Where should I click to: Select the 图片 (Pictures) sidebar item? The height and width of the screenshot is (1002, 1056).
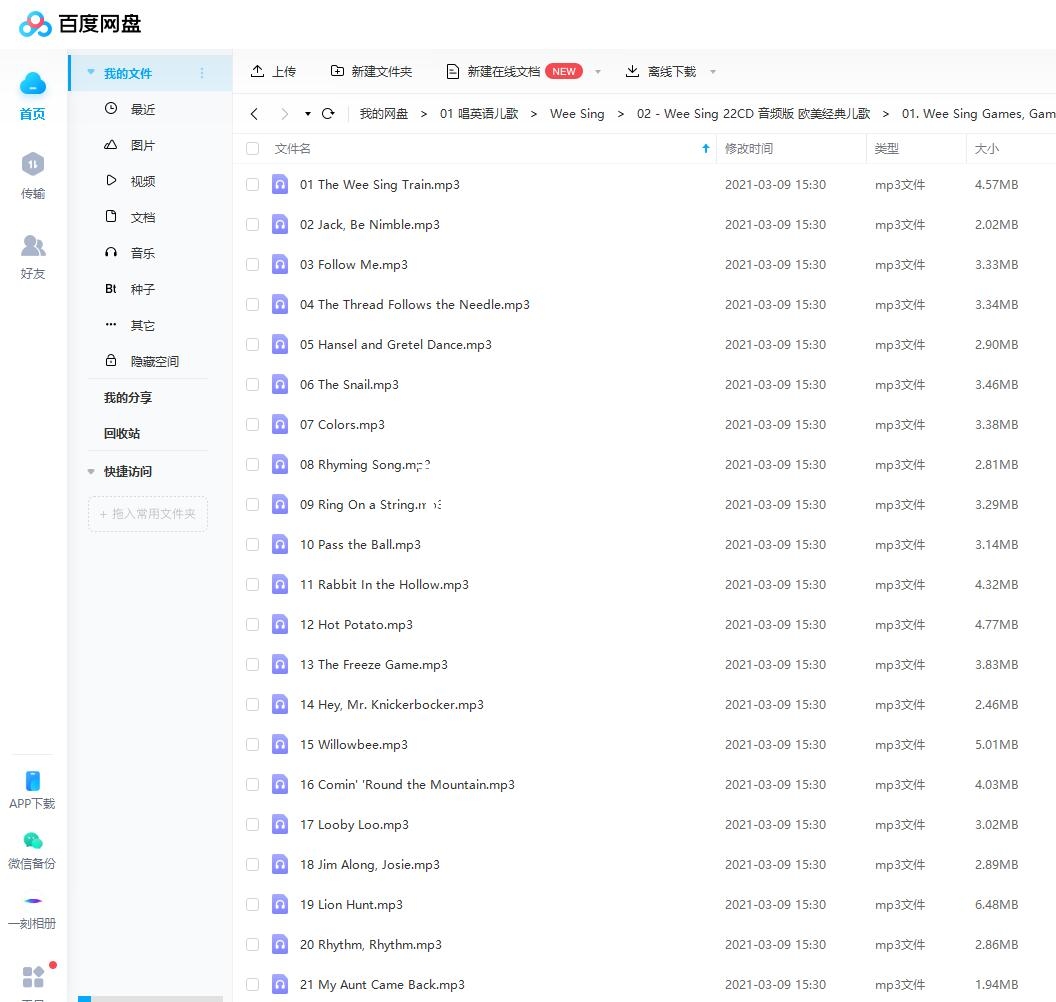[141, 144]
